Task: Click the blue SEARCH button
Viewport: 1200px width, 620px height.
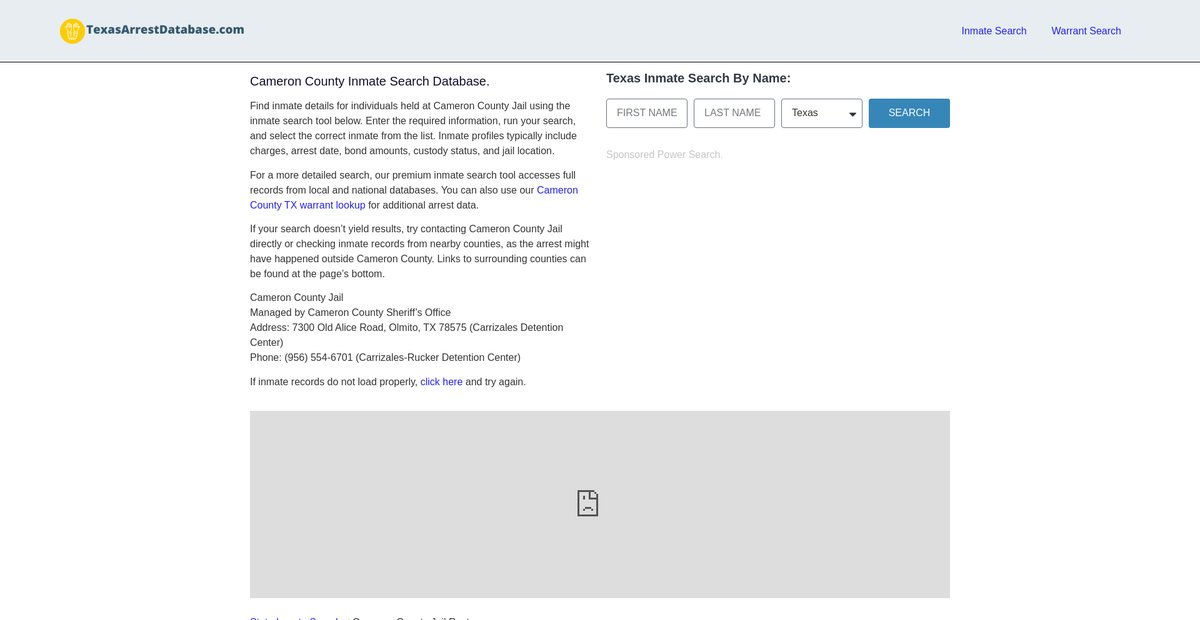Action: click(909, 113)
